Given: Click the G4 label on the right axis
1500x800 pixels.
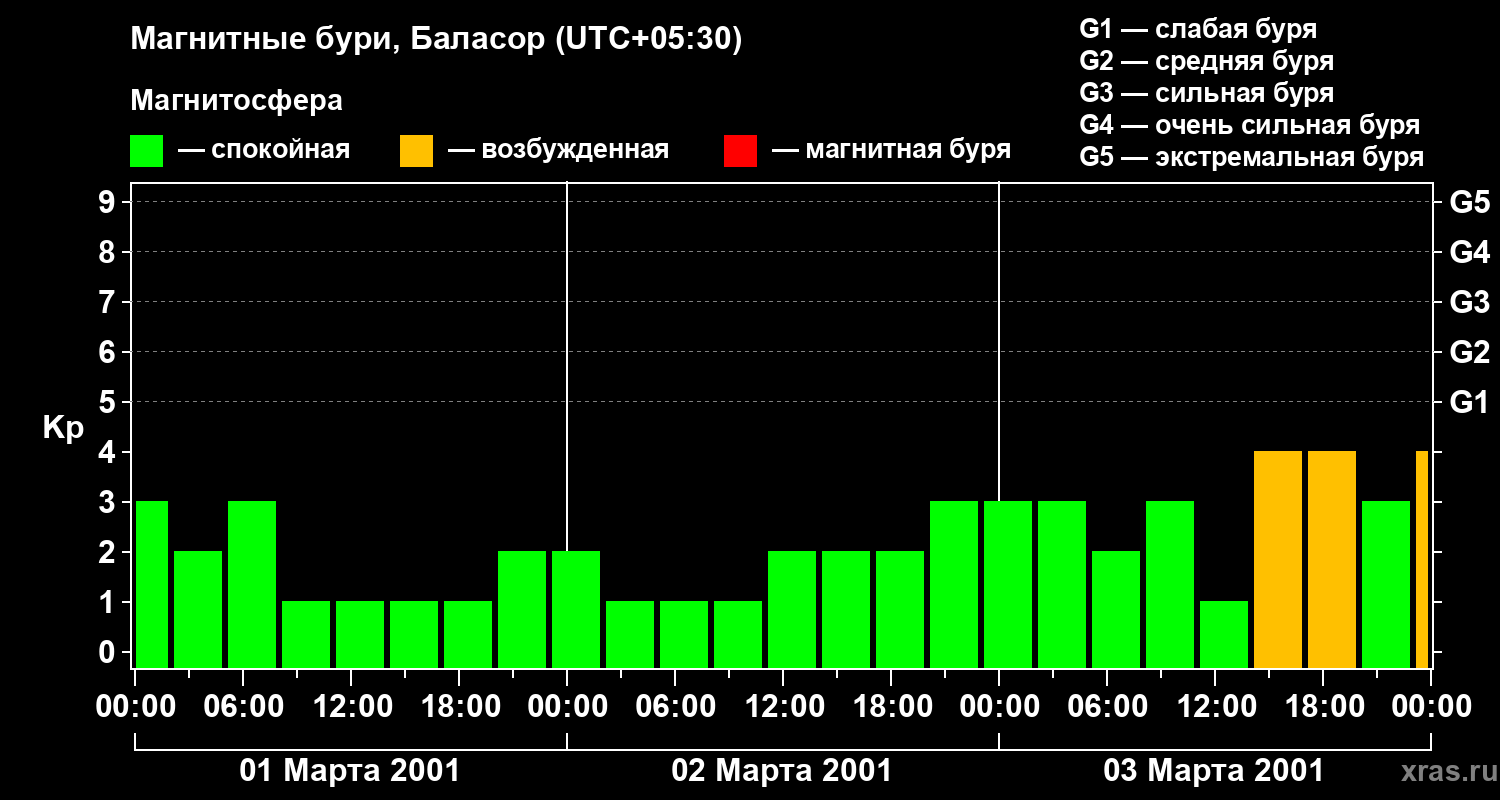Looking at the screenshot, I should click(x=1469, y=252).
